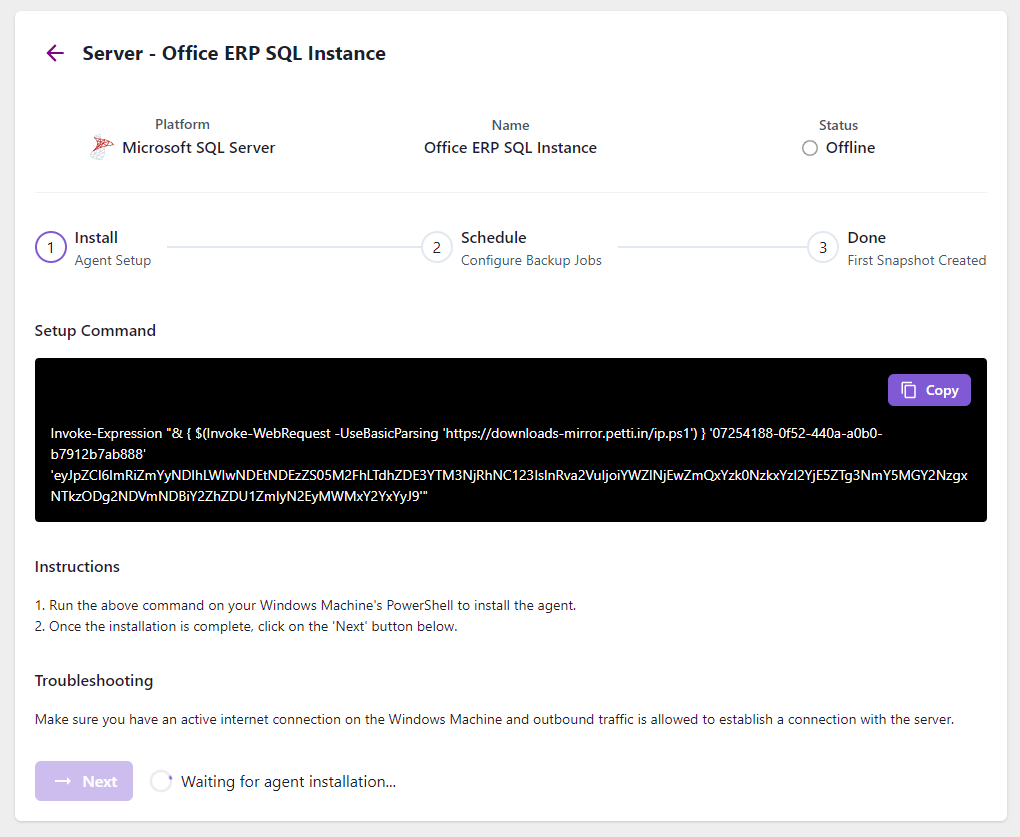The height and width of the screenshot is (837, 1020).
Task: Click the waiting spinner icon
Action: tap(161, 781)
